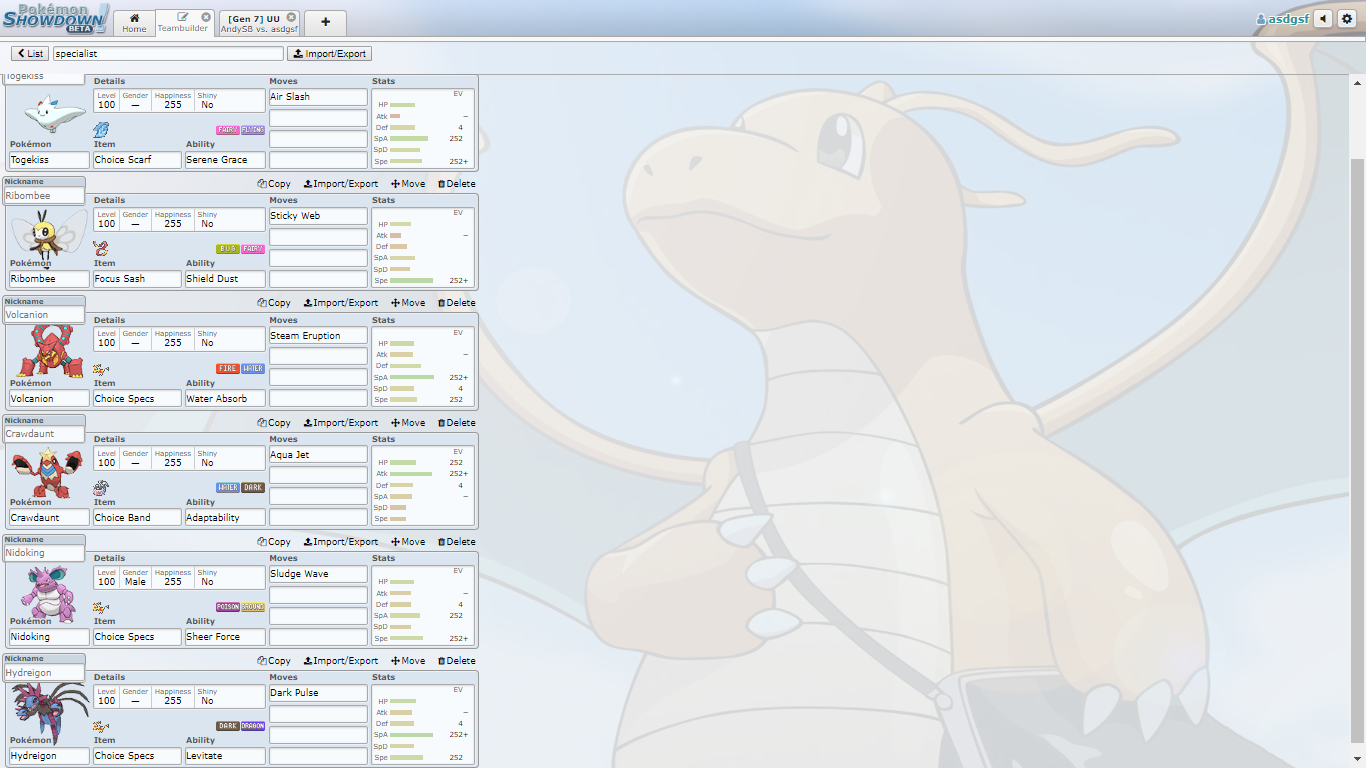Click Ribombee's Focus Sash item icon
The width and height of the screenshot is (1366, 768).
point(101,248)
